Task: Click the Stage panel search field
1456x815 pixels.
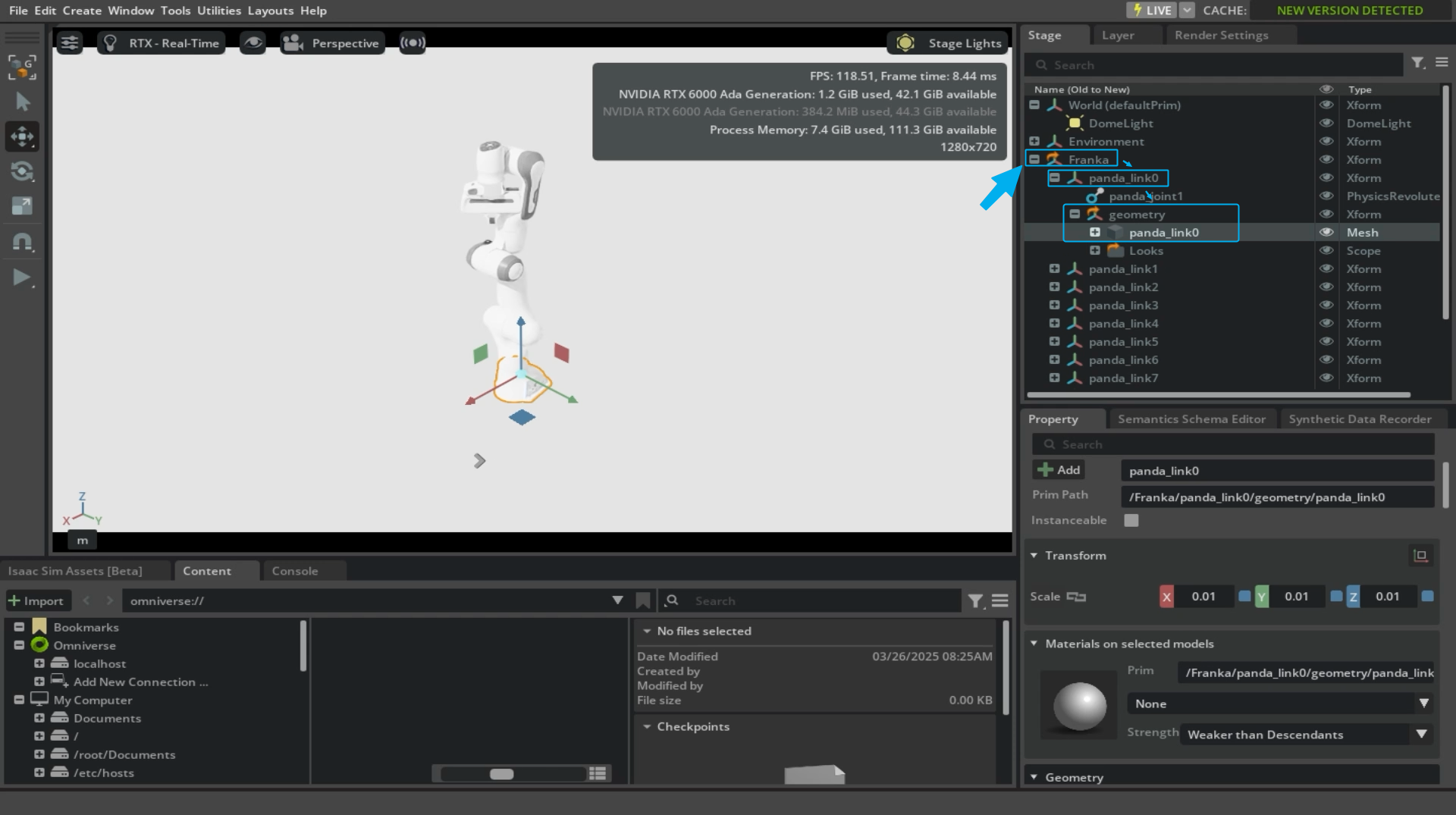Action: [1214, 65]
